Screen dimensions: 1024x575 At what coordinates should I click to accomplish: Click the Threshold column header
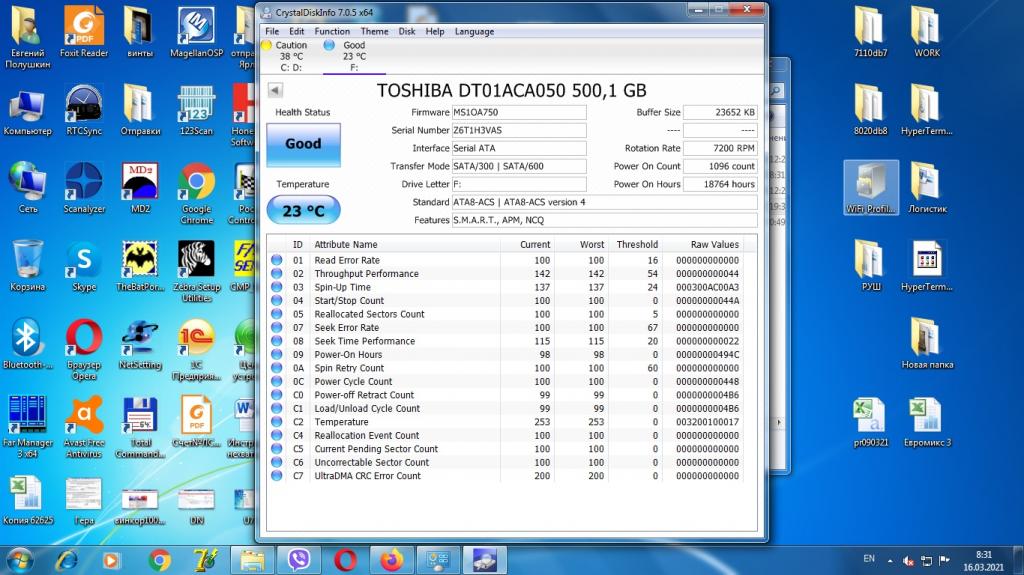[635, 244]
